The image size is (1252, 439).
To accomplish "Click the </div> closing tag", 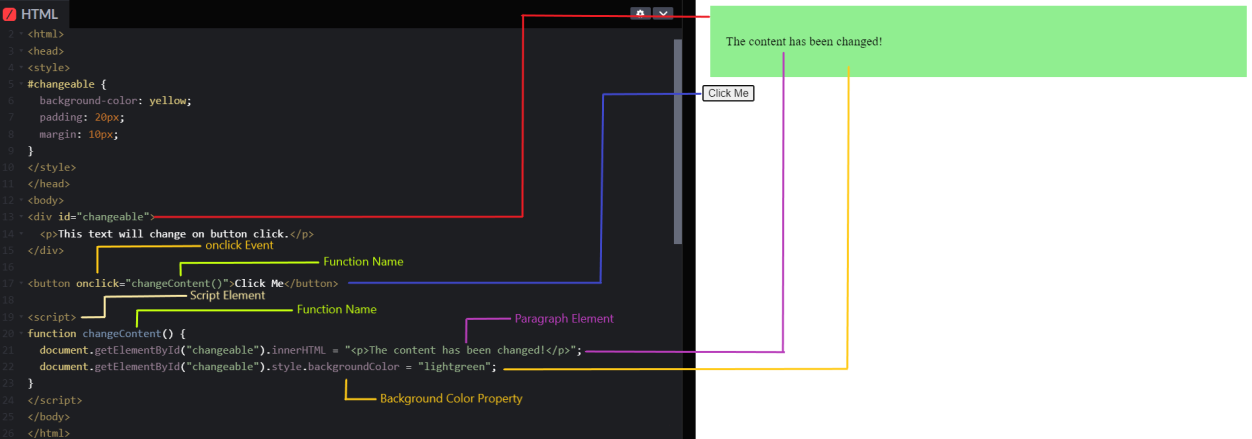I will 46,250.
